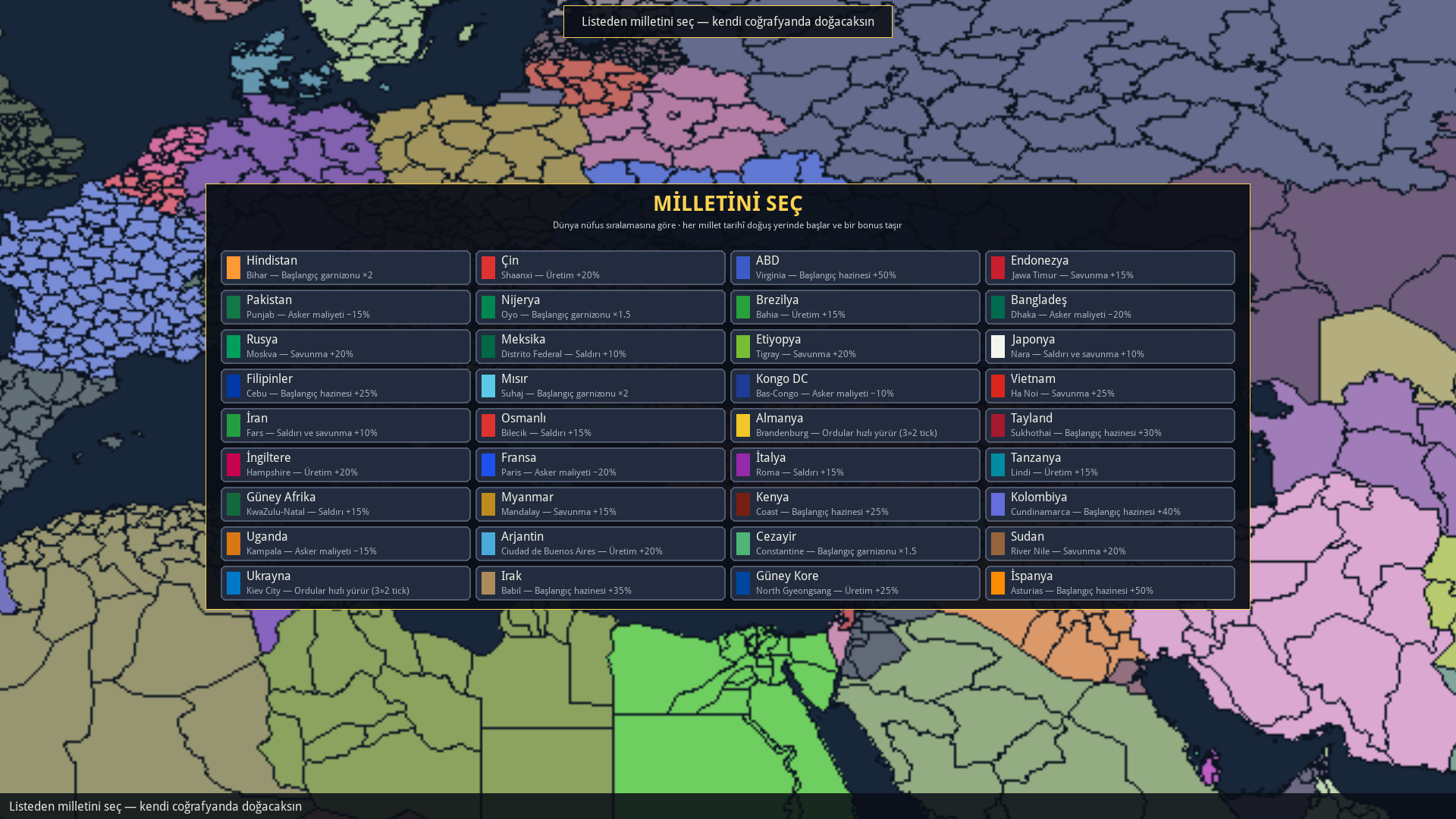Select Ukrayna nation at the bottom
Screen dimensions: 1456x819
346,583
